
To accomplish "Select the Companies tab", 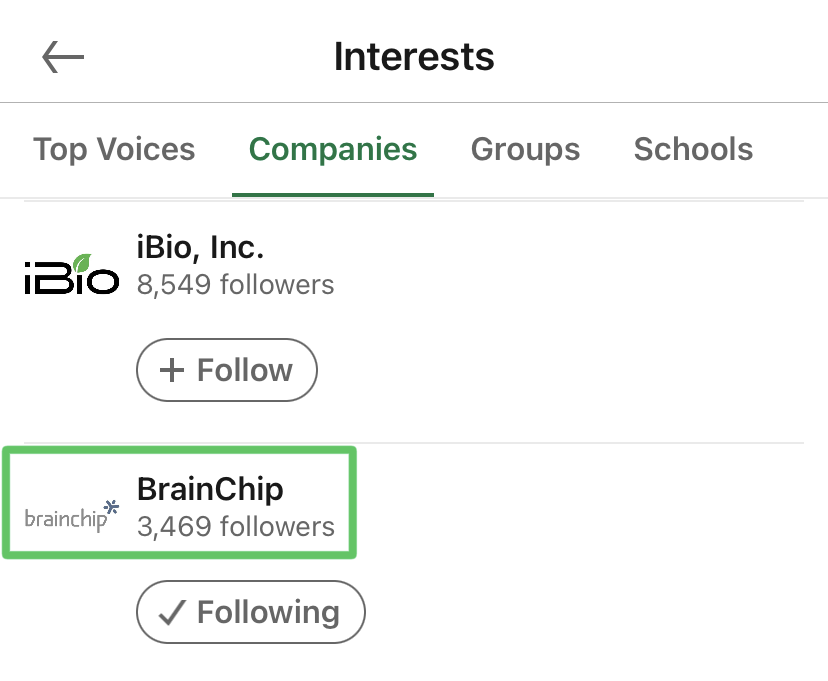I will tap(333, 149).
